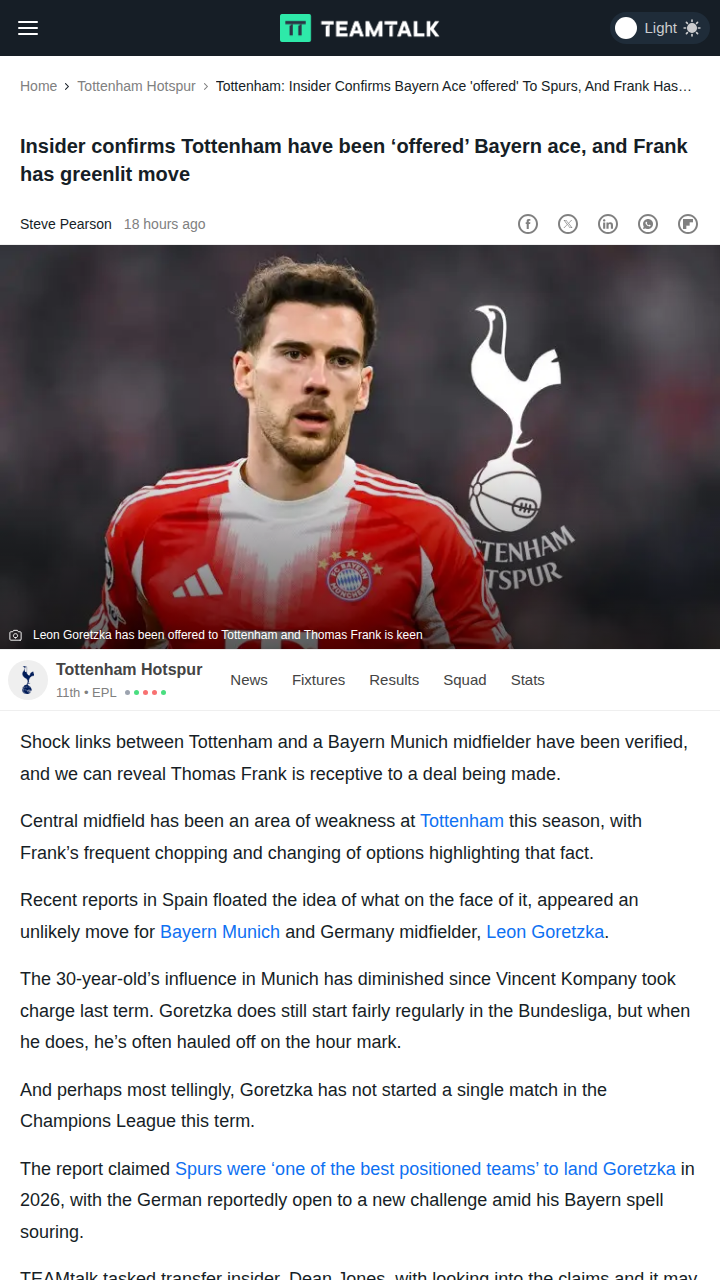Share article on X (Twitter)

click(x=568, y=224)
